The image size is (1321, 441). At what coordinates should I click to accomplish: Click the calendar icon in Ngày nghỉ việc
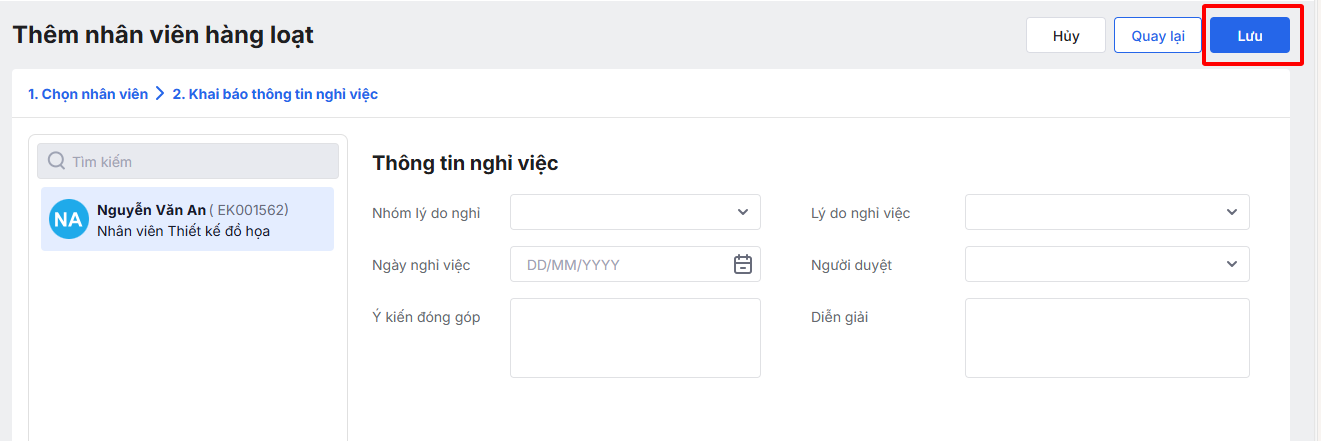click(x=742, y=265)
